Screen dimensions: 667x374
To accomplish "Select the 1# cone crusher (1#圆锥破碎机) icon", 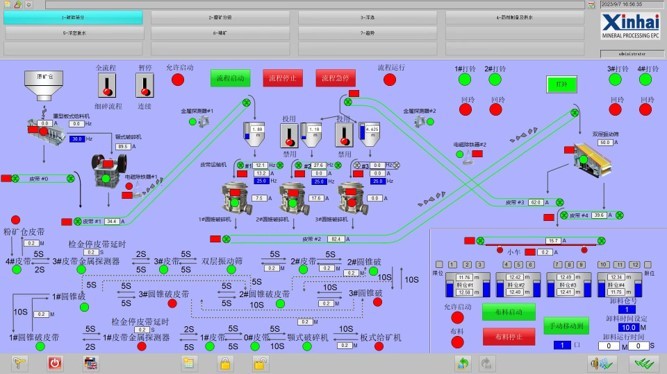I will pyautogui.click(x=236, y=198).
